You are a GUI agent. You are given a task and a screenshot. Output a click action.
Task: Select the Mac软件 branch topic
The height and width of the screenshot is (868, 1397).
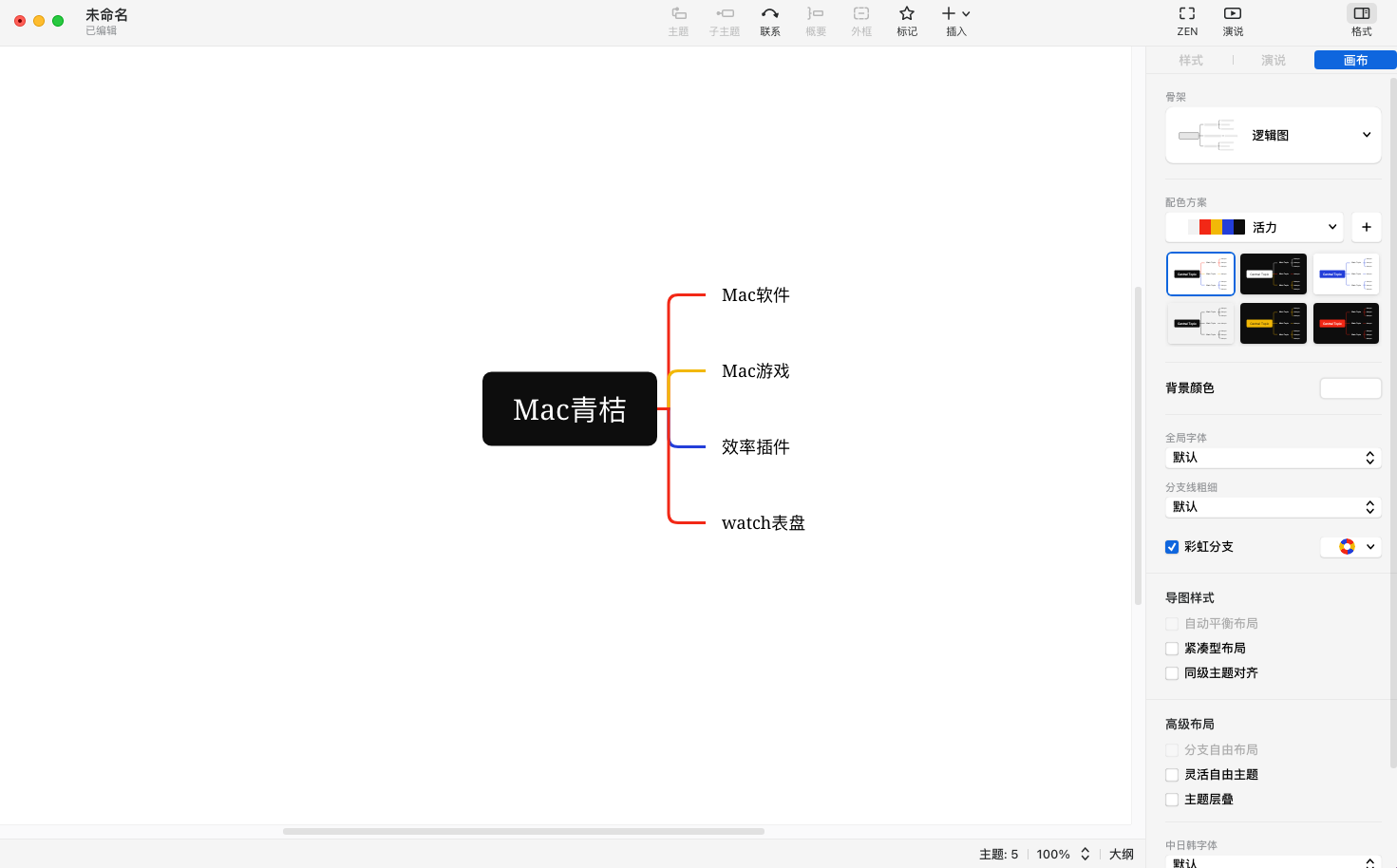coord(756,295)
